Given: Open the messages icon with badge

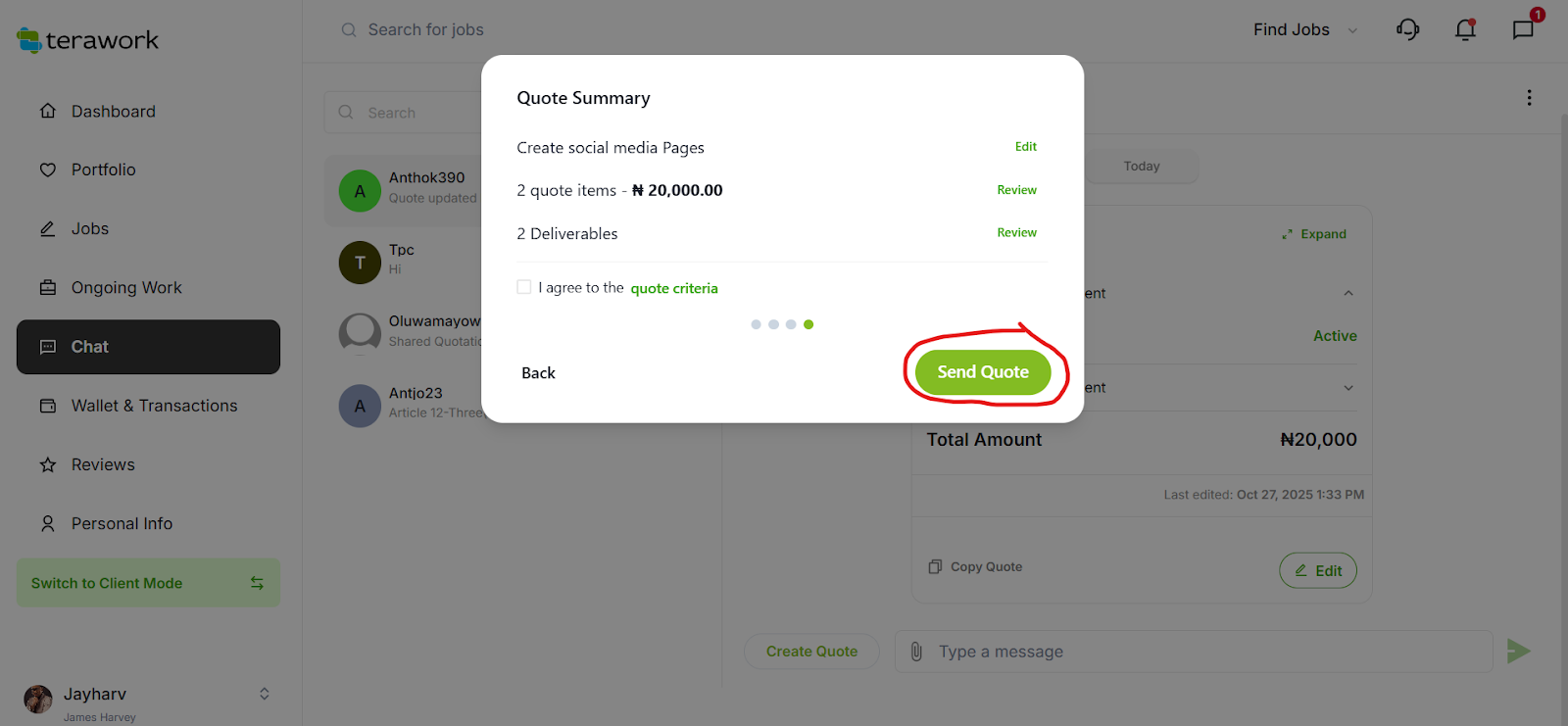Looking at the screenshot, I should click(1523, 29).
